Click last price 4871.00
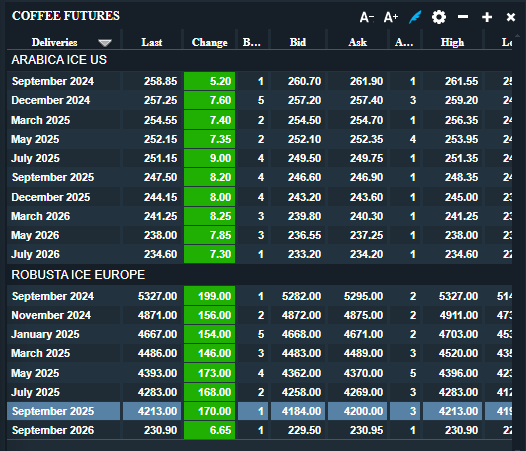The image size is (526, 451). [x=152, y=315]
